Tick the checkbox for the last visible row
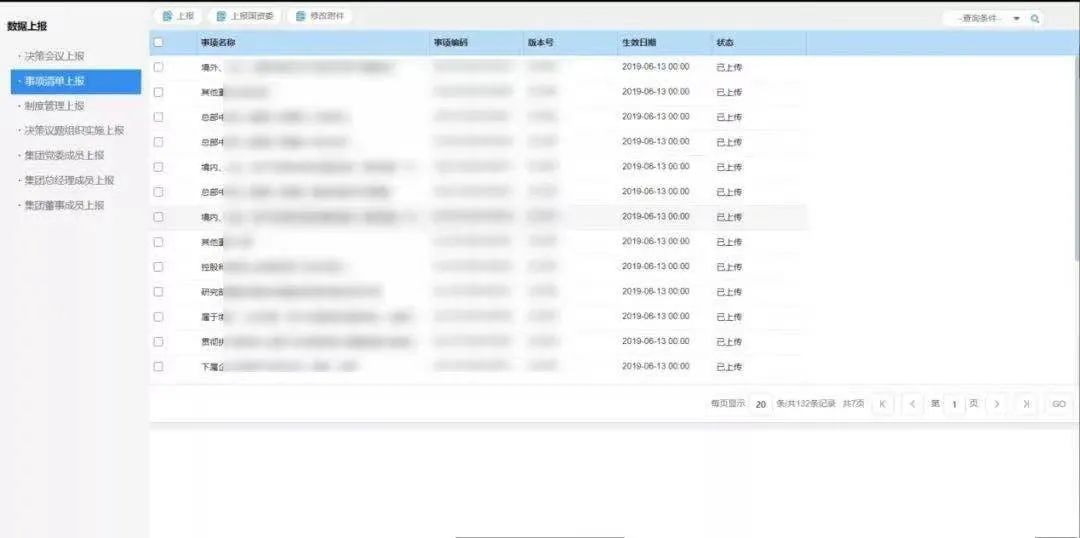This screenshot has width=1080, height=538. (x=158, y=367)
